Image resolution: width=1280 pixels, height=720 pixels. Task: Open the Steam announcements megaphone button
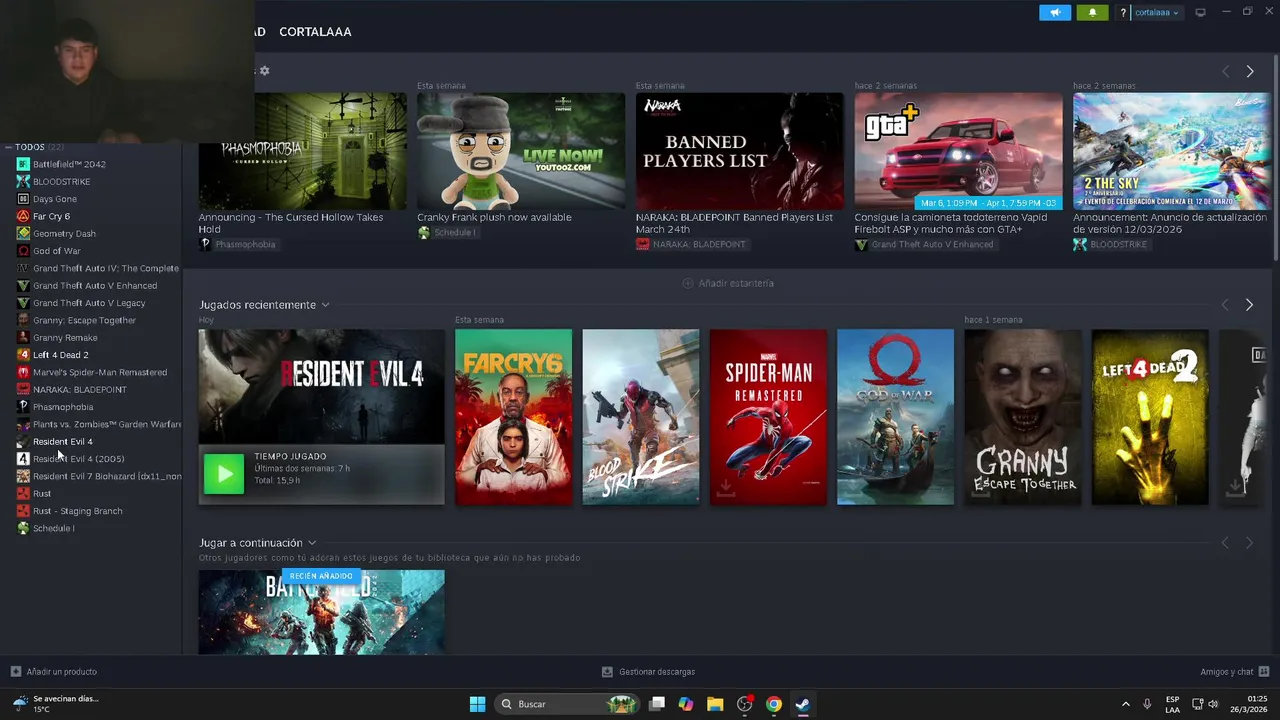coord(1055,12)
